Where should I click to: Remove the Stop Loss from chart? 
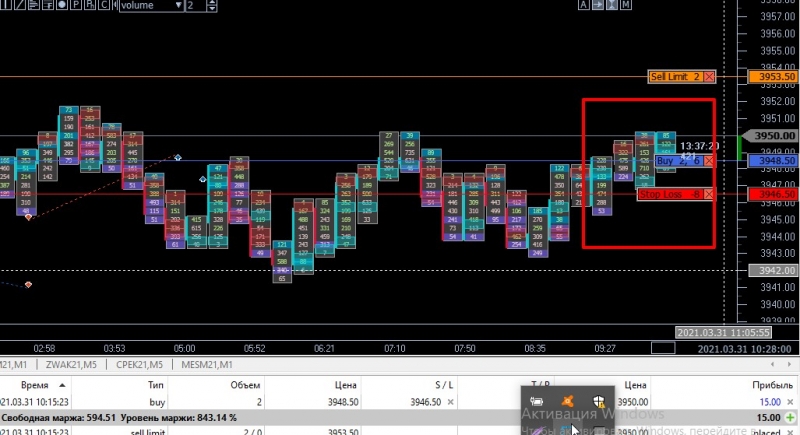point(709,194)
